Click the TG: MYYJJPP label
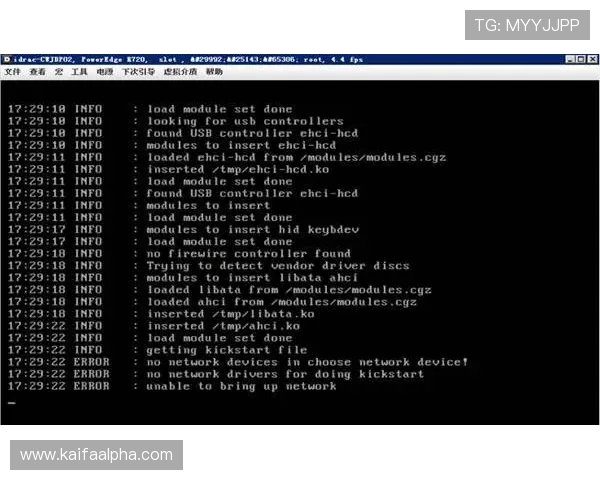600x480 pixels. pyautogui.click(x=527, y=25)
